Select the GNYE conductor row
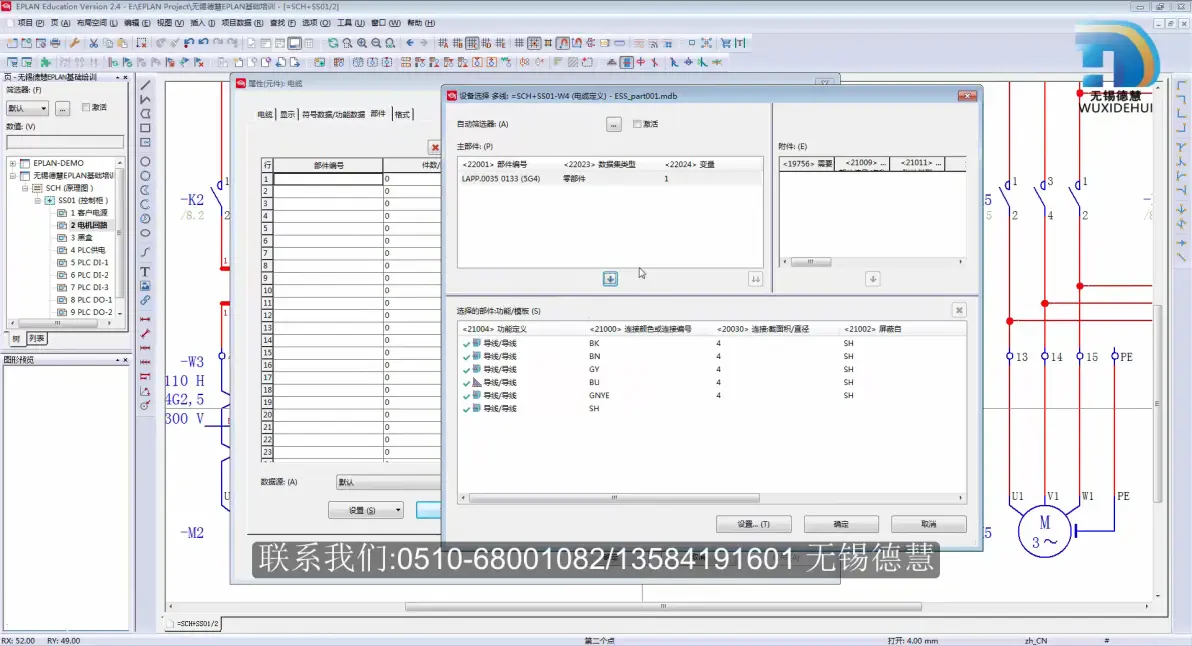This screenshot has height=646, width=1192. pos(713,396)
